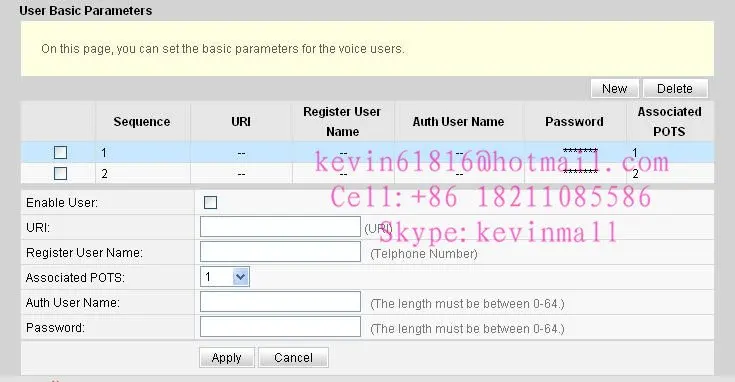Tick the checkbox for sequence 2 row
This screenshot has width=735, height=382.
60,173
